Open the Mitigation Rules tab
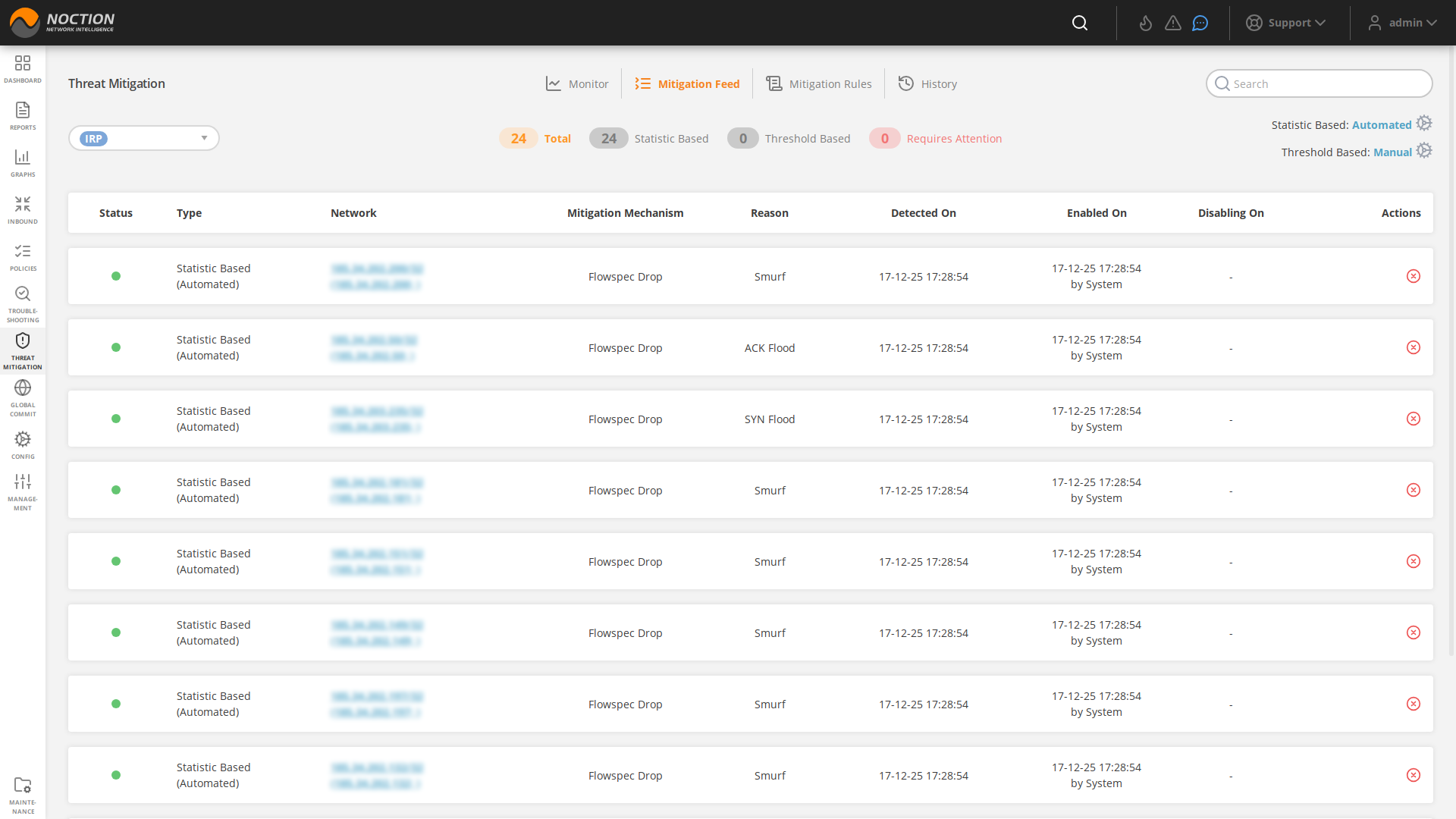Viewport: 1456px width, 819px height. click(819, 83)
